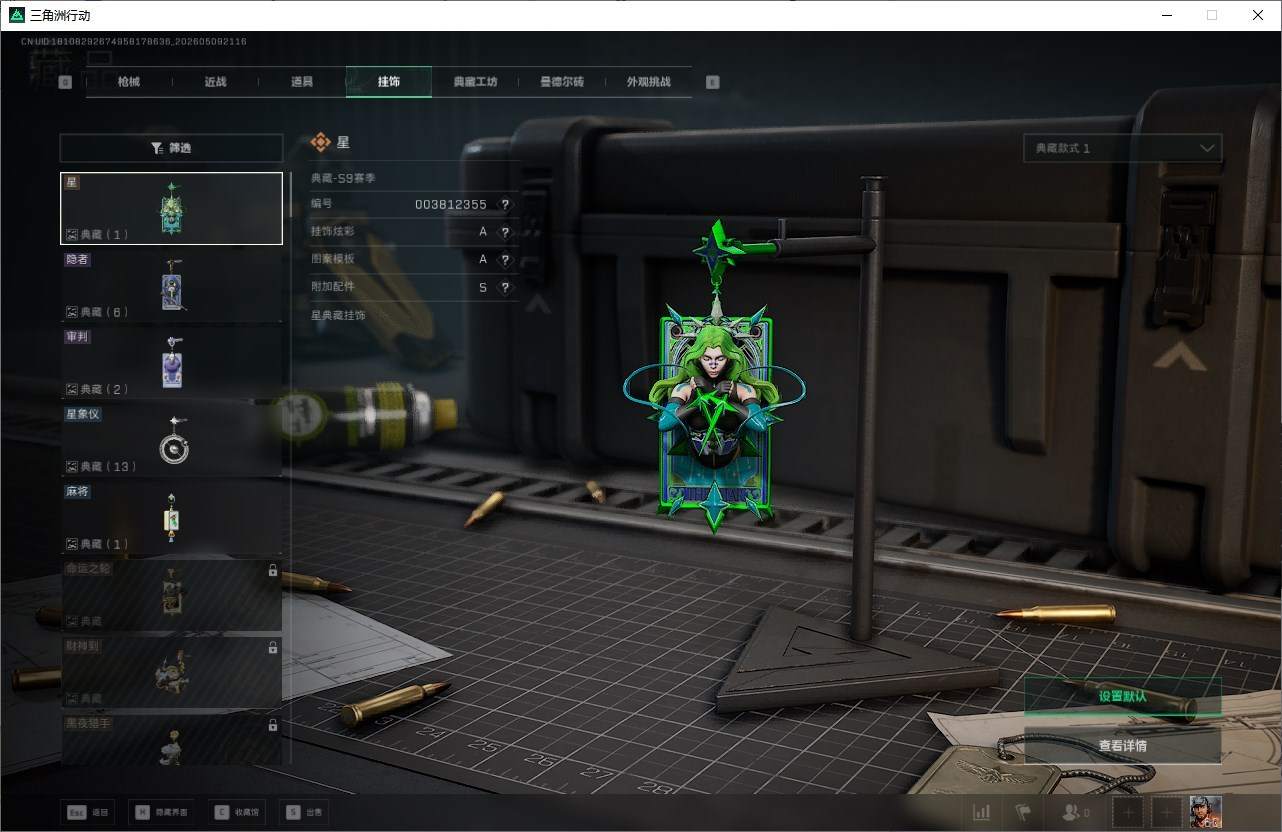The height and width of the screenshot is (832, 1282).
Task: Click the flag icon in bottom bar
Action: tap(1023, 813)
